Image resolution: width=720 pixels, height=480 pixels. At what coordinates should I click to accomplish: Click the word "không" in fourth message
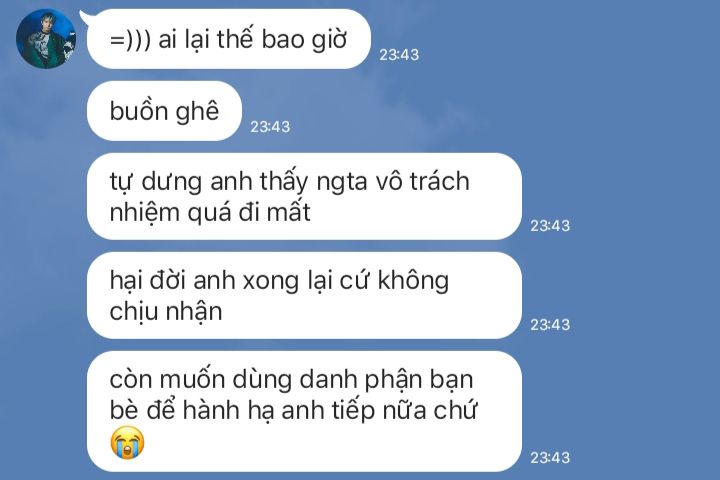[413, 281]
